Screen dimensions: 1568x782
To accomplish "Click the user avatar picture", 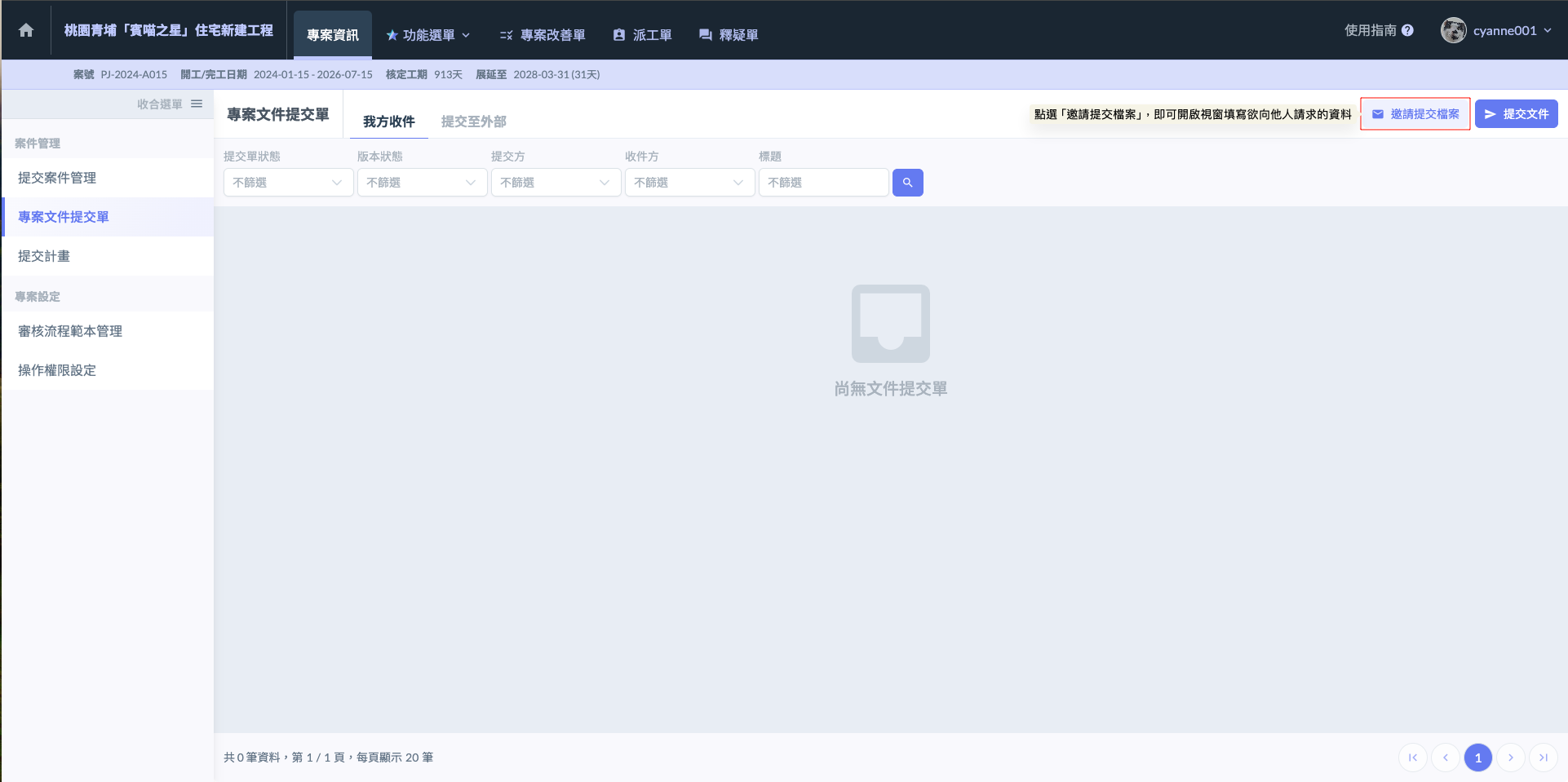I will (x=1453, y=30).
